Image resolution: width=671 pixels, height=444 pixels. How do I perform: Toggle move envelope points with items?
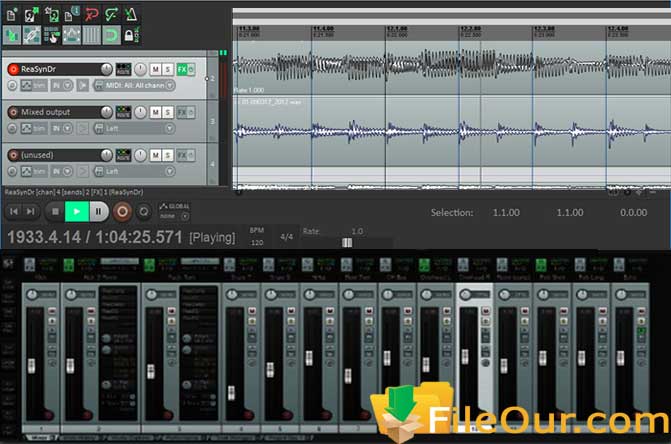tap(71, 35)
